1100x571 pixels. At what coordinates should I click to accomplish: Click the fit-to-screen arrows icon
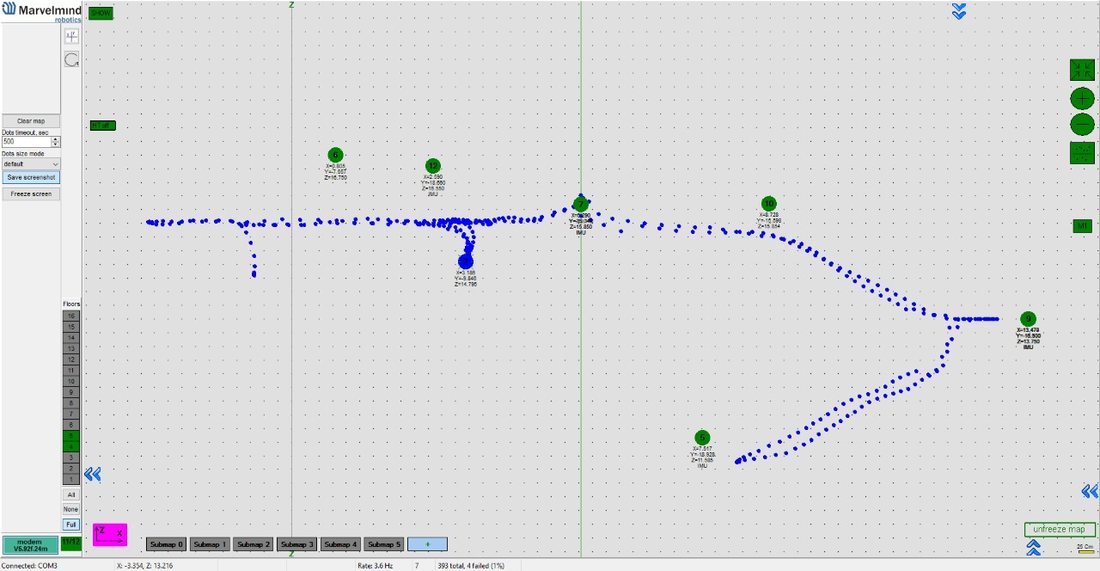click(1082, 70)
